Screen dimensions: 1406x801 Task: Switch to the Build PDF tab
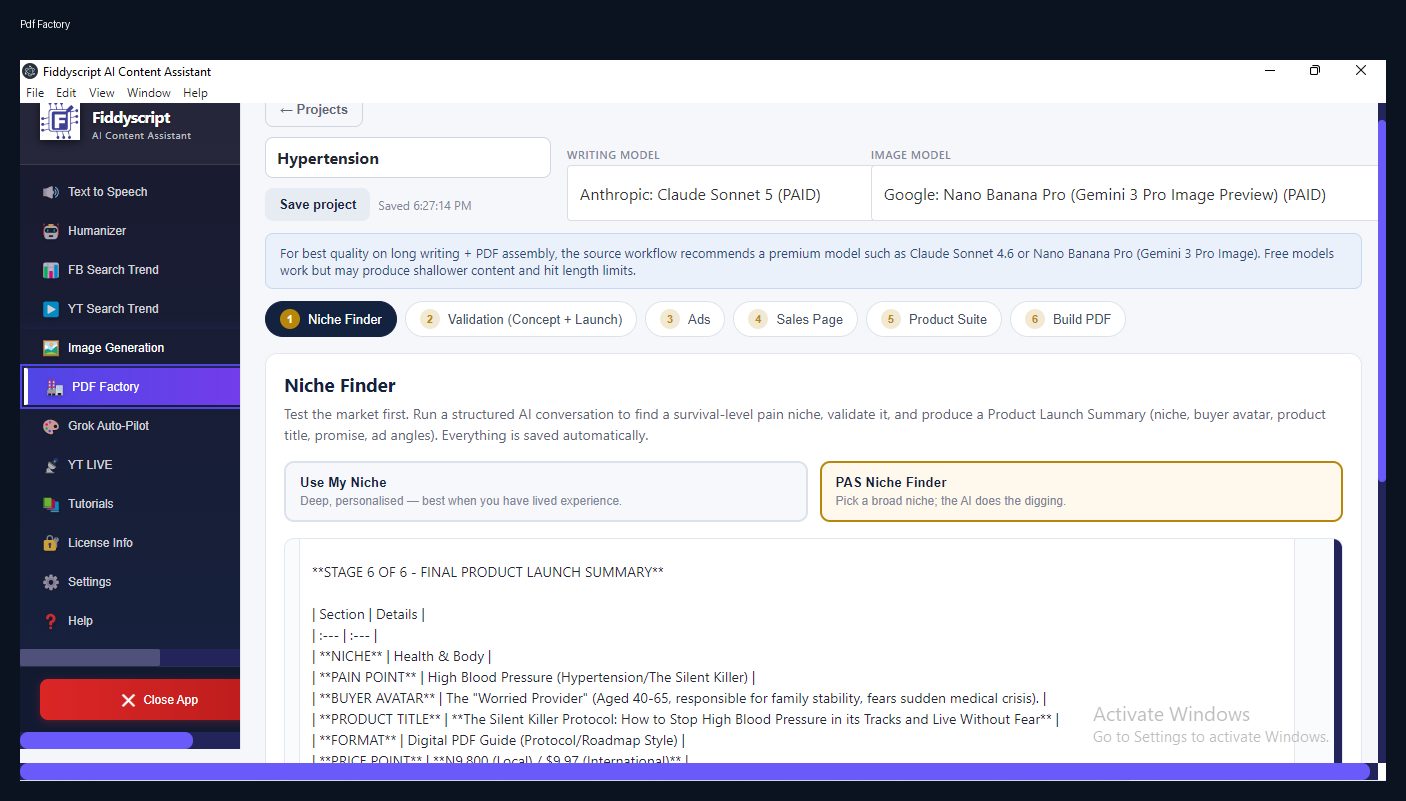[x=1068, y=319]
